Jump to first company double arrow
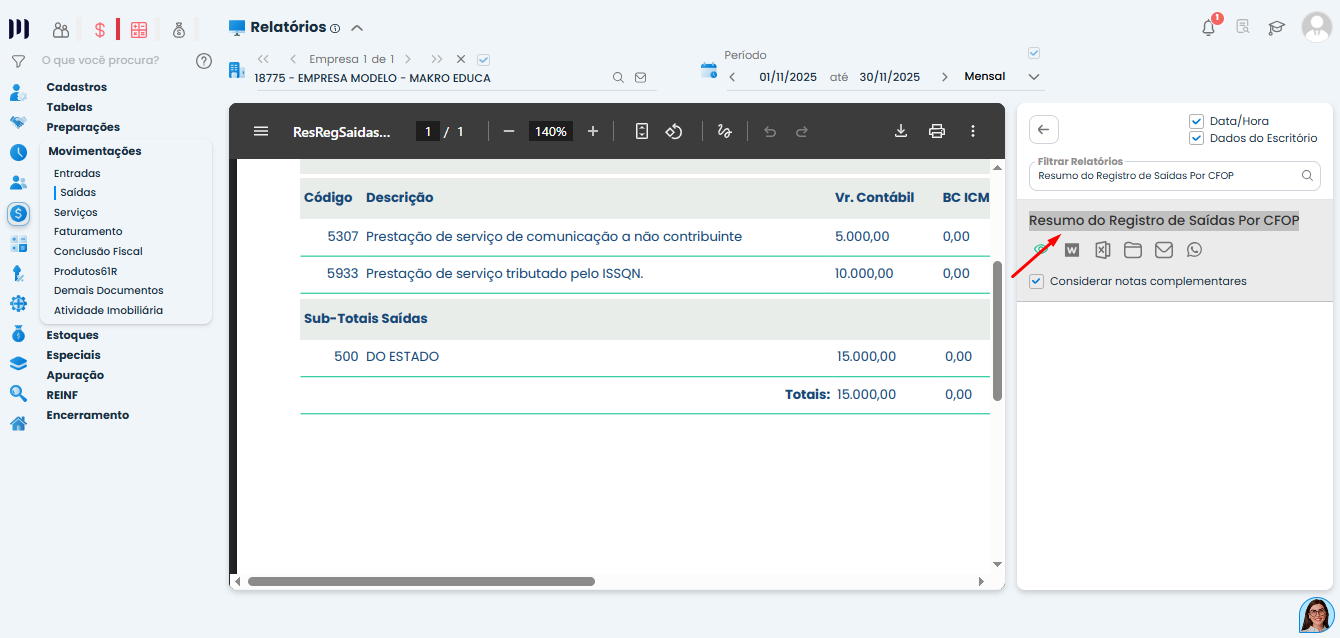Viewport: 1340px width, 638px height. pos(264,59)
